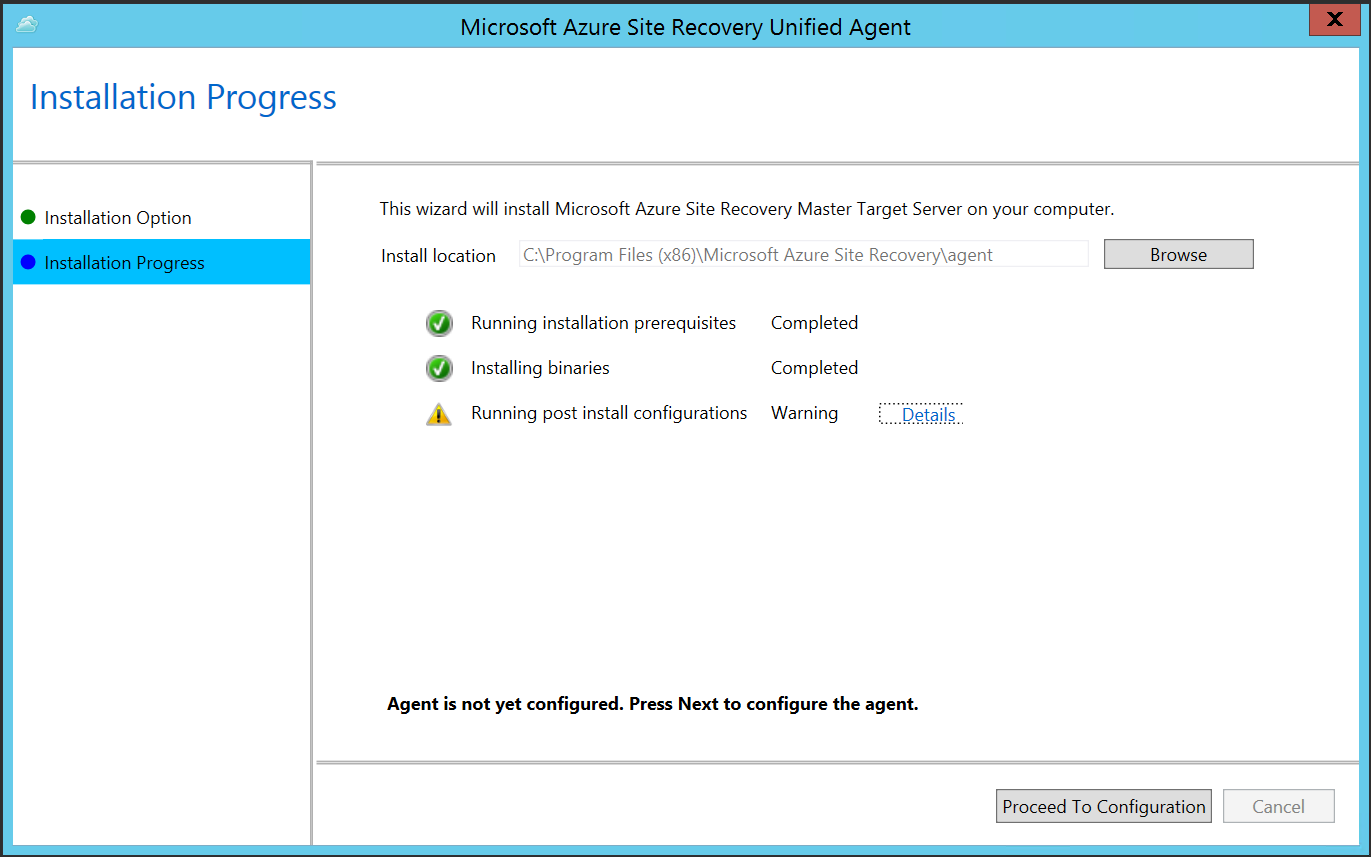
Task: Click the Completed status for Installing binaries
Action: [x=814, y=368]
